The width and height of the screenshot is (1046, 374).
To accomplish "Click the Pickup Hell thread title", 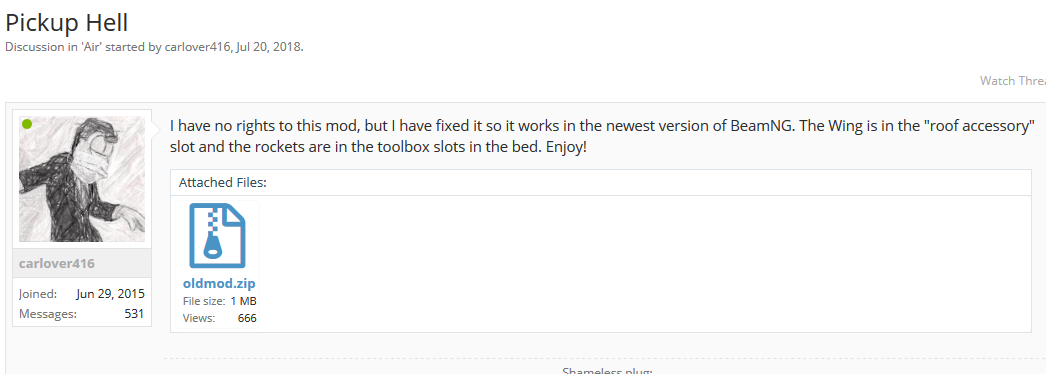I will point(67,23).
